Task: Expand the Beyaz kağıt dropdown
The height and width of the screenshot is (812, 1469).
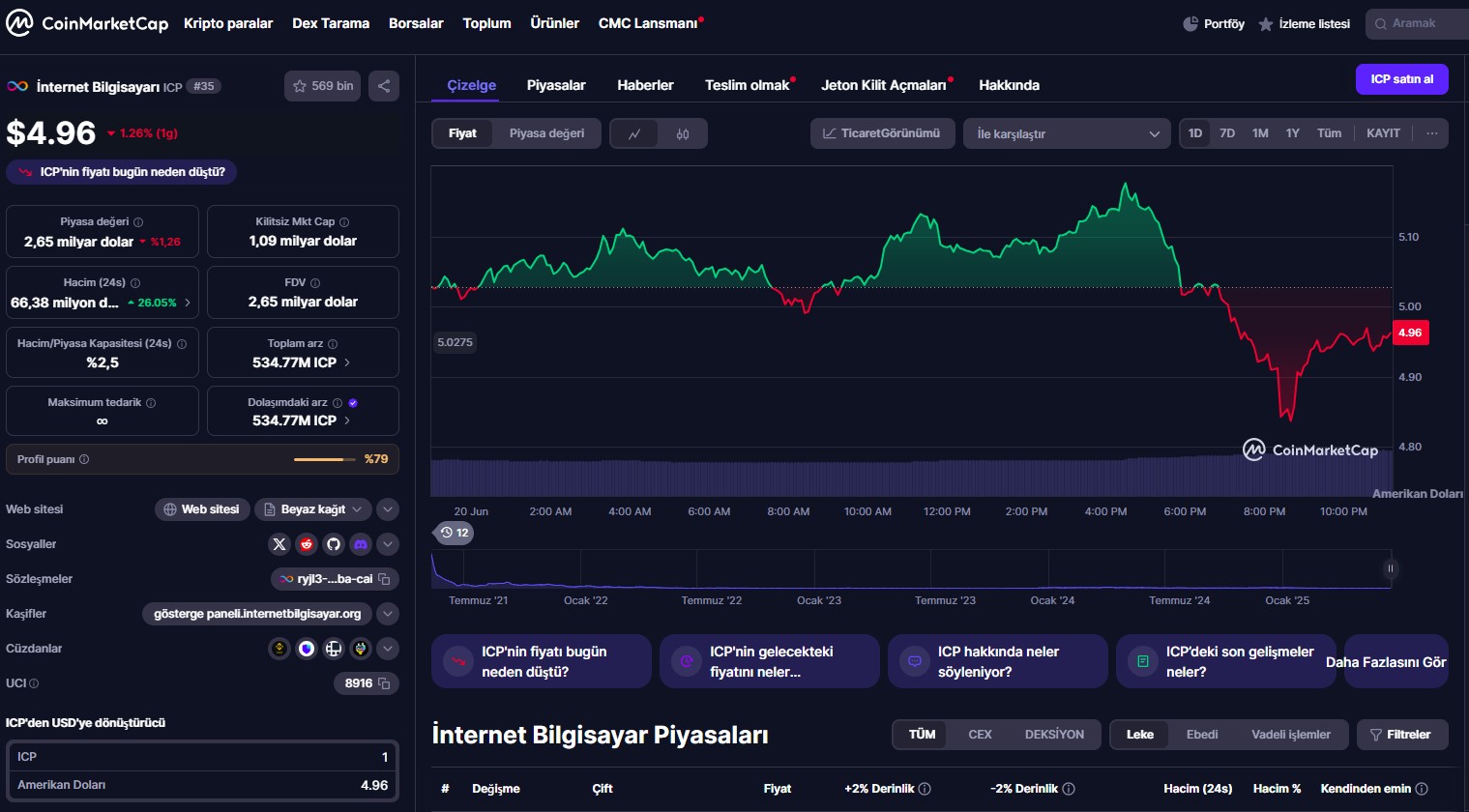Action: point(313,509)
